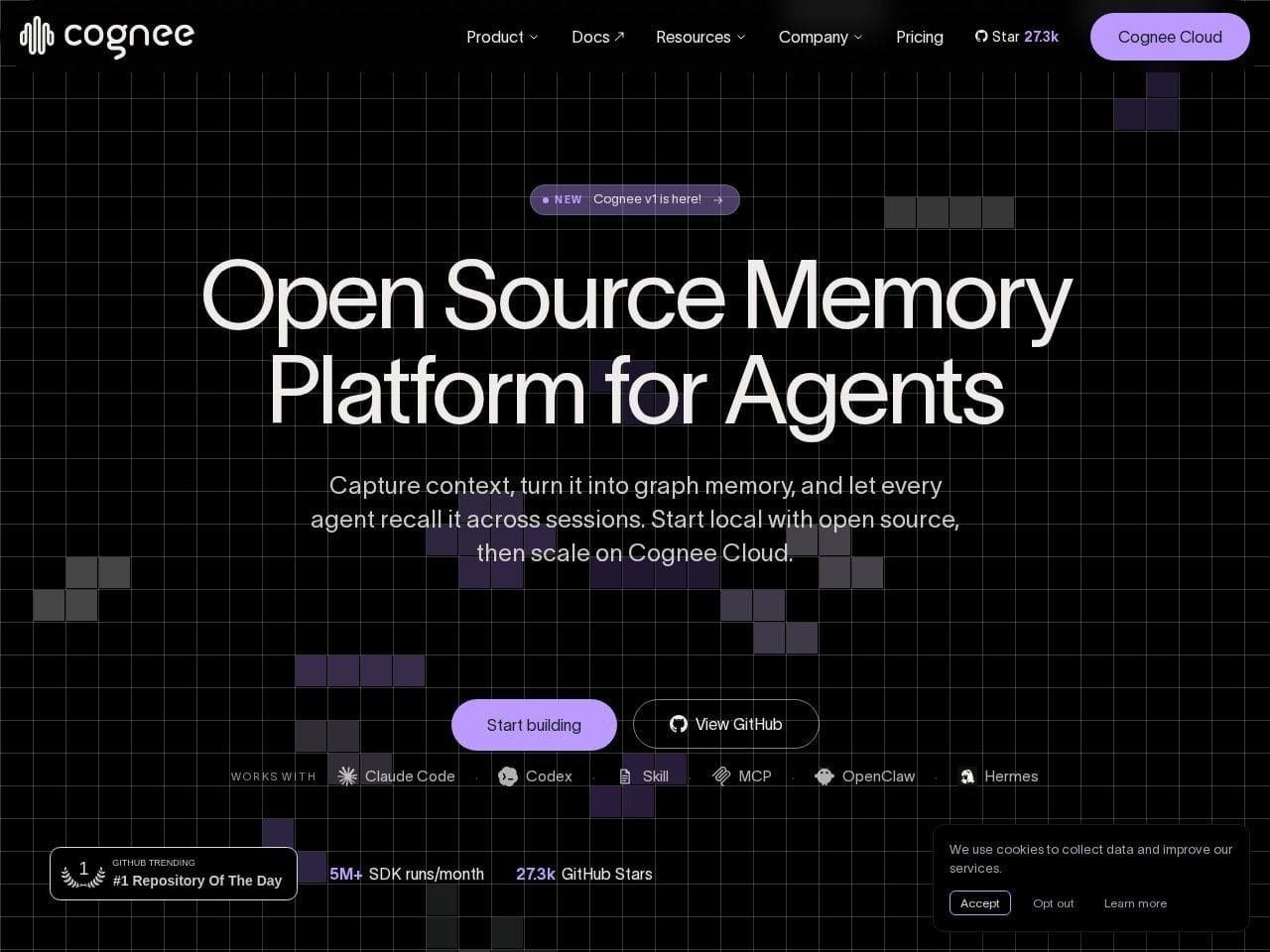Click the Skill label

pos(656,776)
